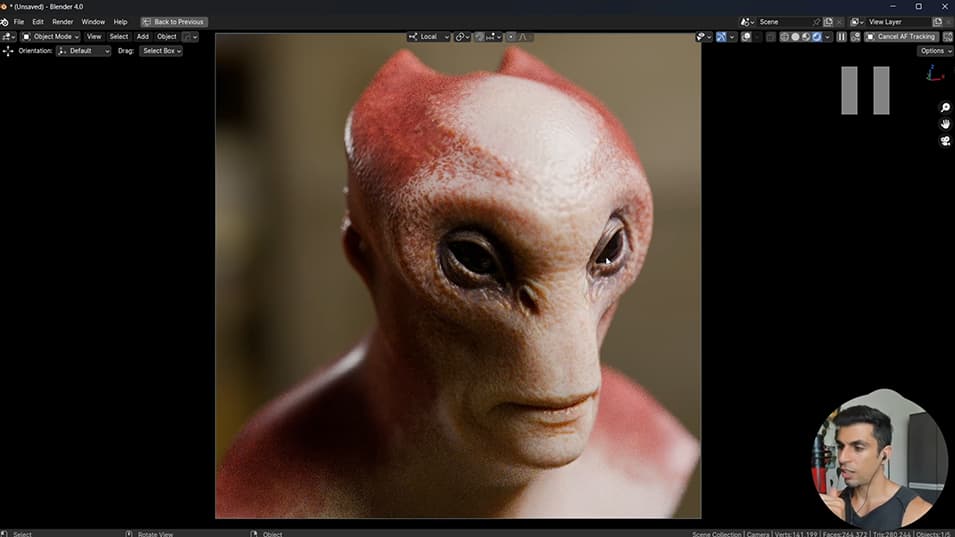Open the Help menu
The image size is (955, 537).
120,22
